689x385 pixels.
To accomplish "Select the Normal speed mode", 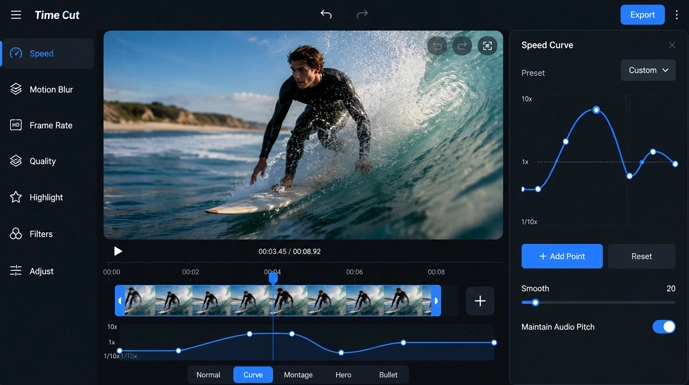I will [x=208, y=375].
